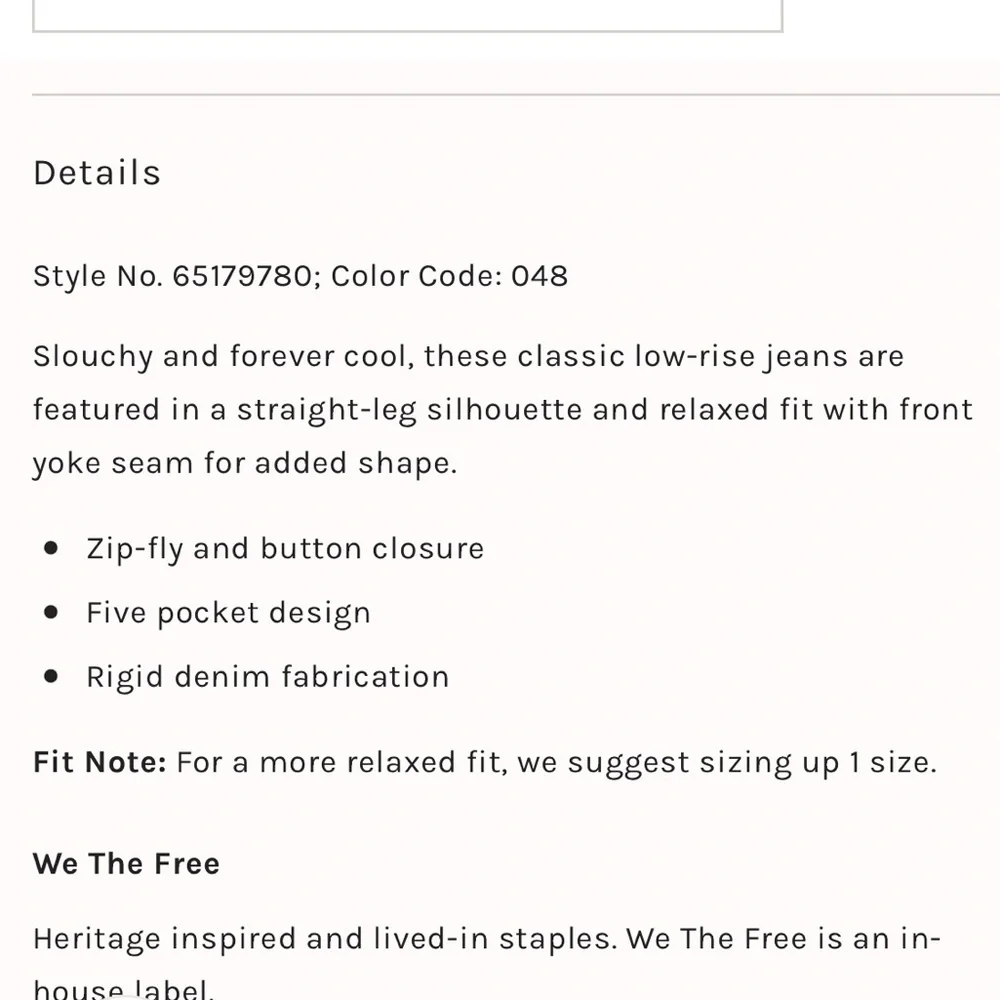Click the bullet dot beside "Five pocket design"
The image size is (1000, 1000).
pos(52,612)
